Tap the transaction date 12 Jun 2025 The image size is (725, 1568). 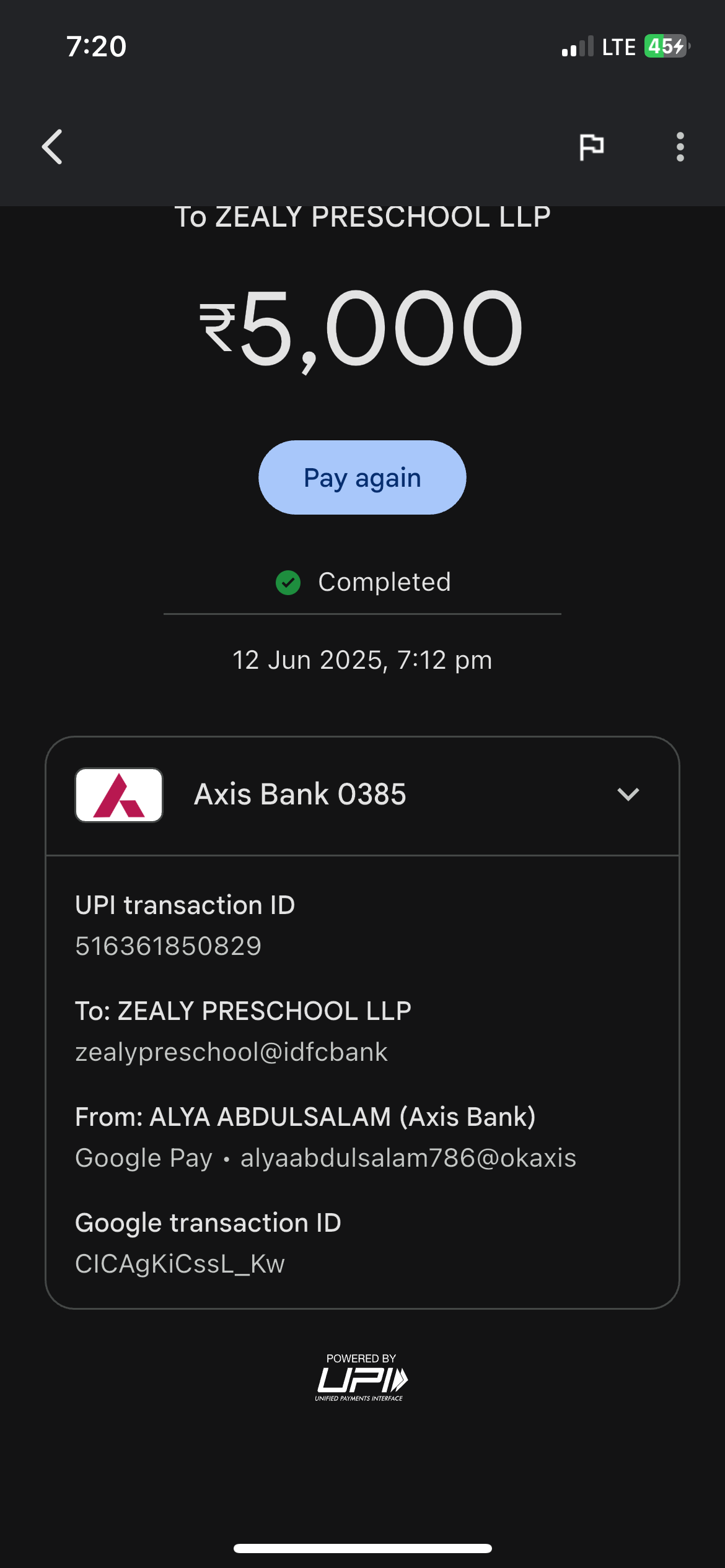click(x=362, y=660)
